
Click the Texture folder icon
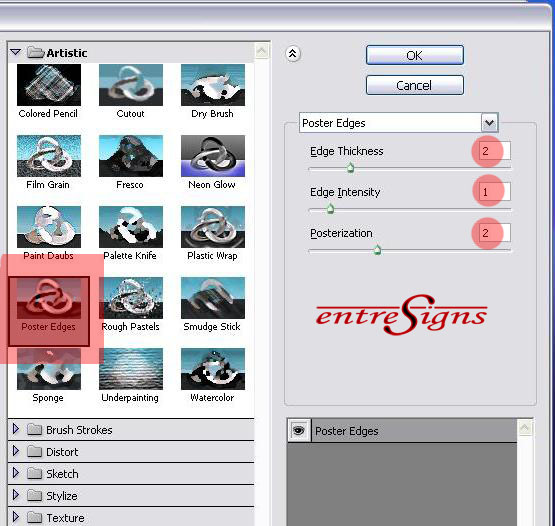point(34,517)
